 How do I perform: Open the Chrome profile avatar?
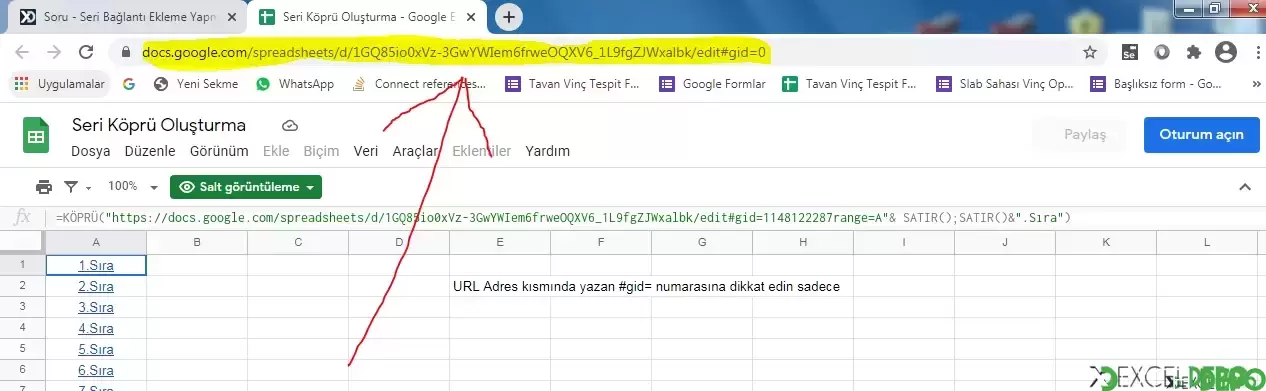tap(1225, 52)
